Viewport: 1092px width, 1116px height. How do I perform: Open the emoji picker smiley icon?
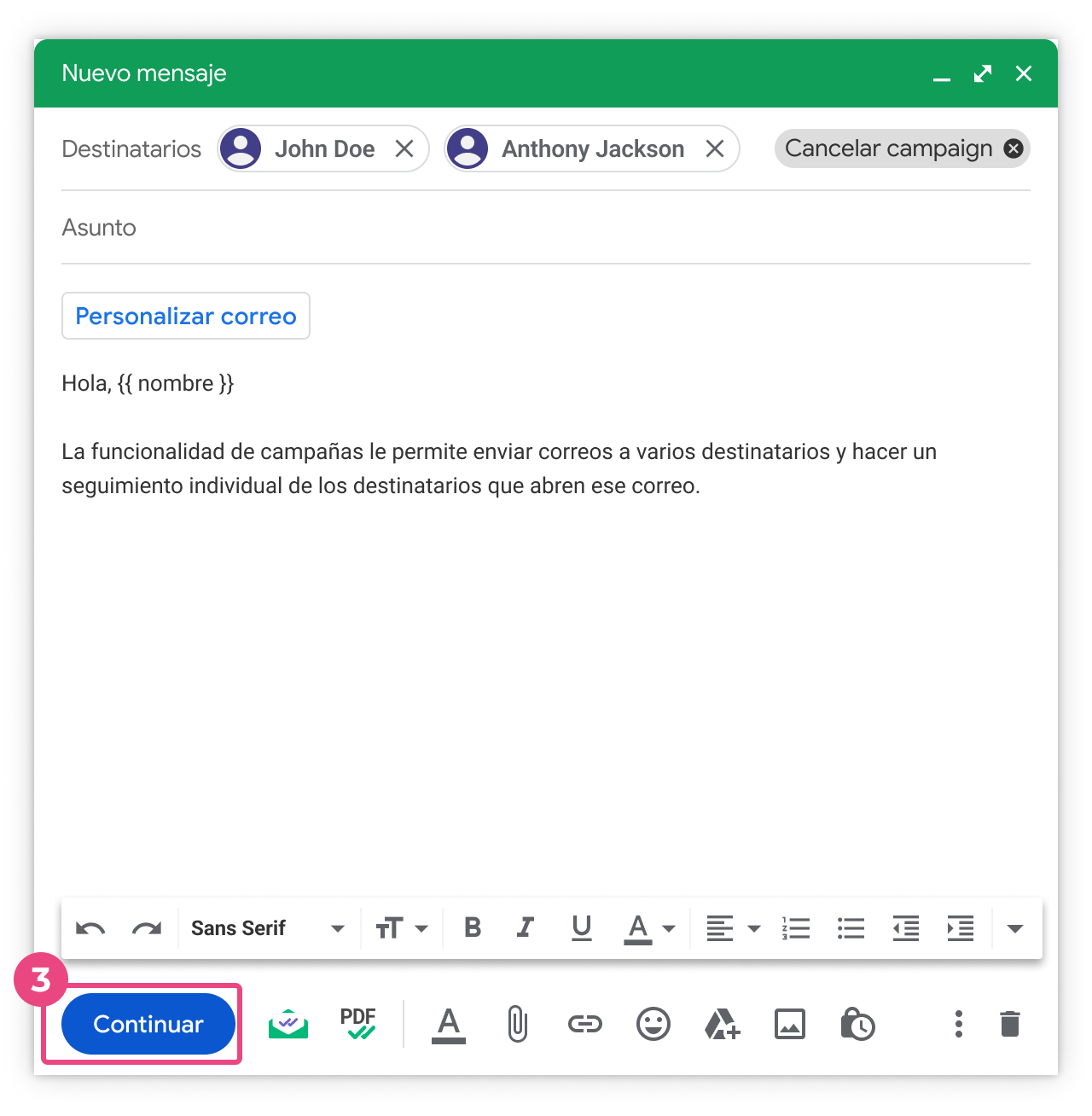coord(653,1024)
